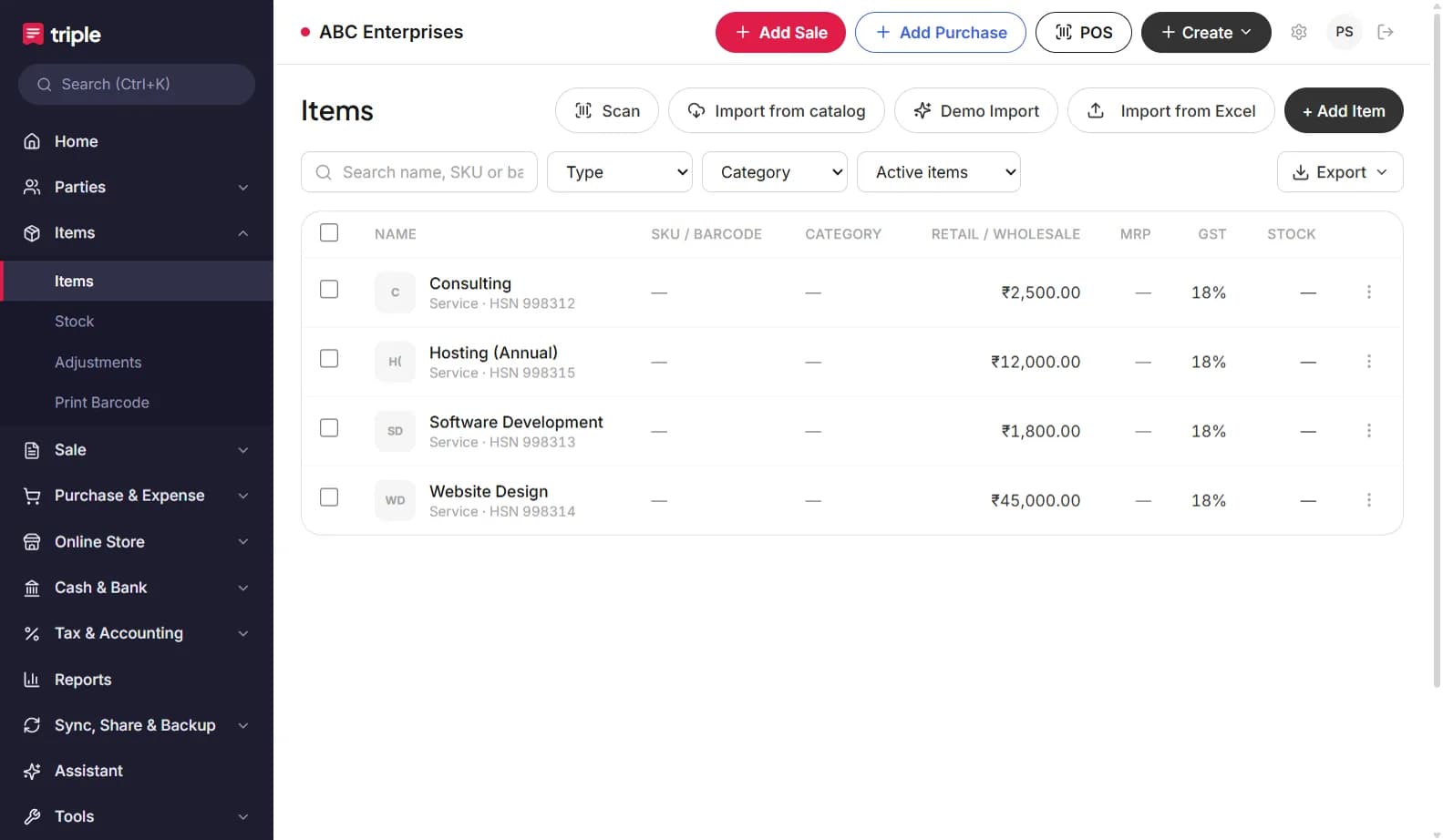
Task: Click the Reports chart icon
Action: [x=32, y=680]
